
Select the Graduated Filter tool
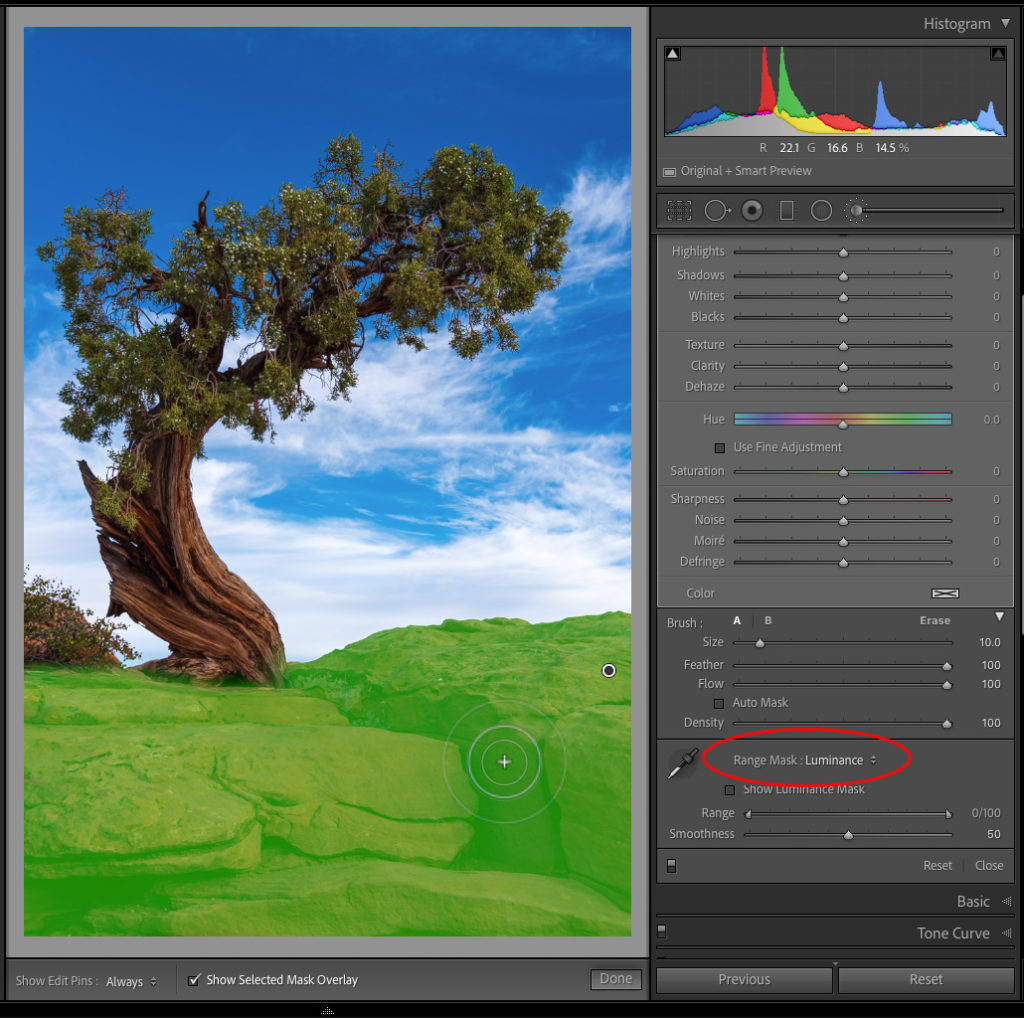786,211
